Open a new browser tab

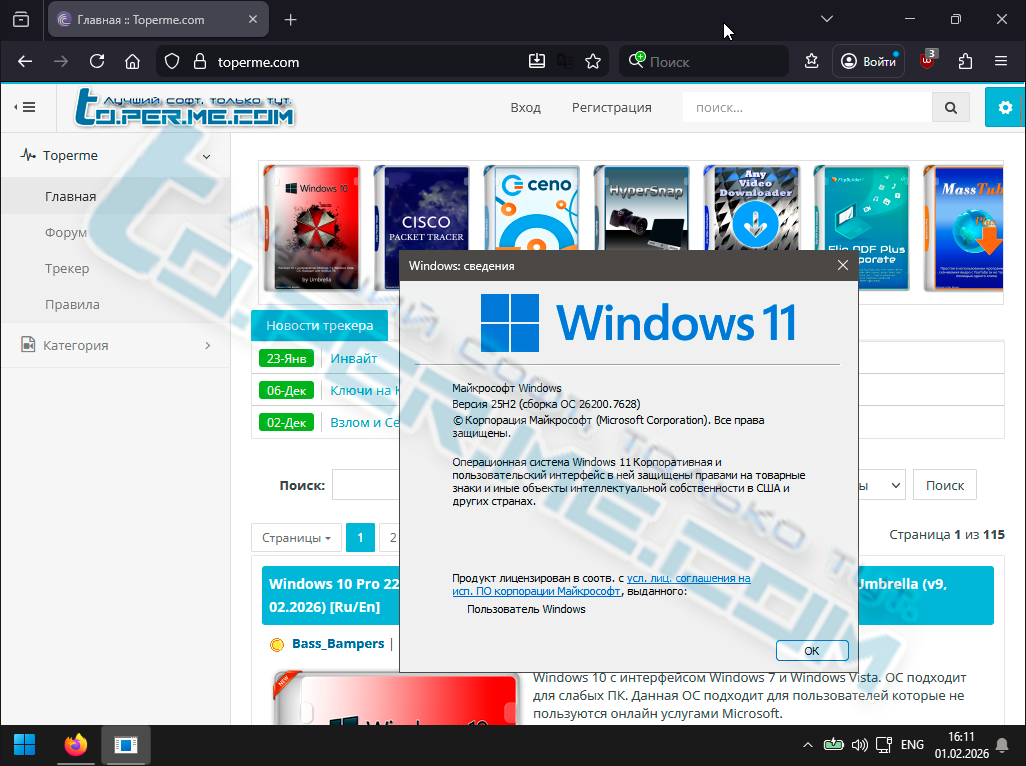[x=291, y=20]
